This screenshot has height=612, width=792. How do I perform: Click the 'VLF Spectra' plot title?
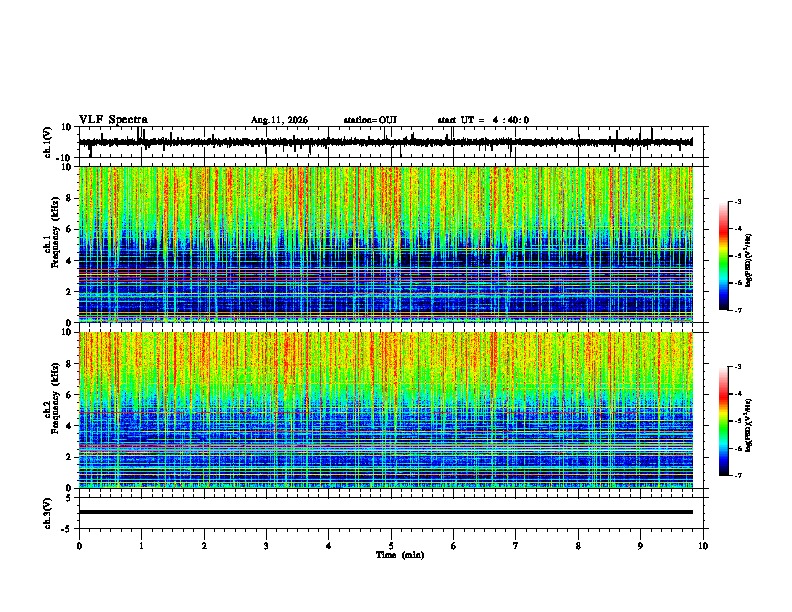click(x=113, y=120)
